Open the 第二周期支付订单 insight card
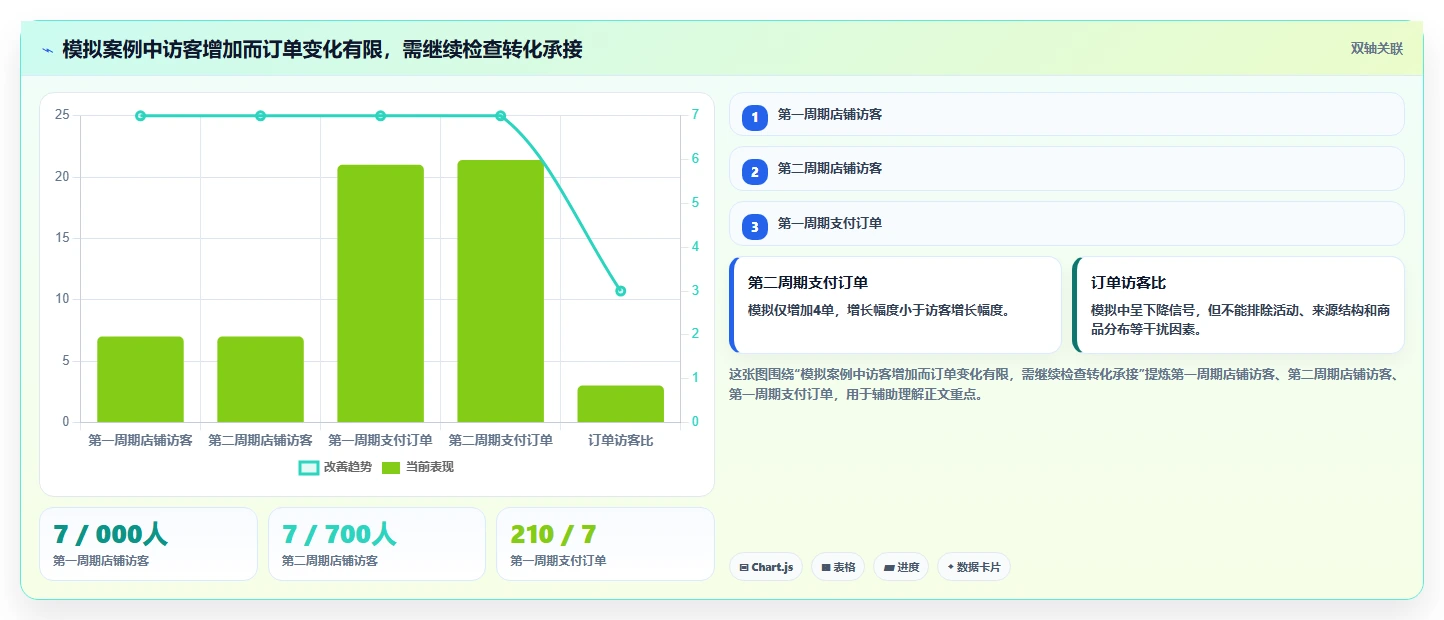This screenshot has height=620, width=1444. (x=895, y=305)
